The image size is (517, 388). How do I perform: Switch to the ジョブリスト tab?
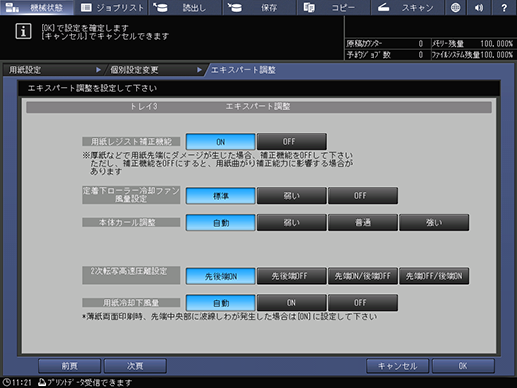point(112,7)
